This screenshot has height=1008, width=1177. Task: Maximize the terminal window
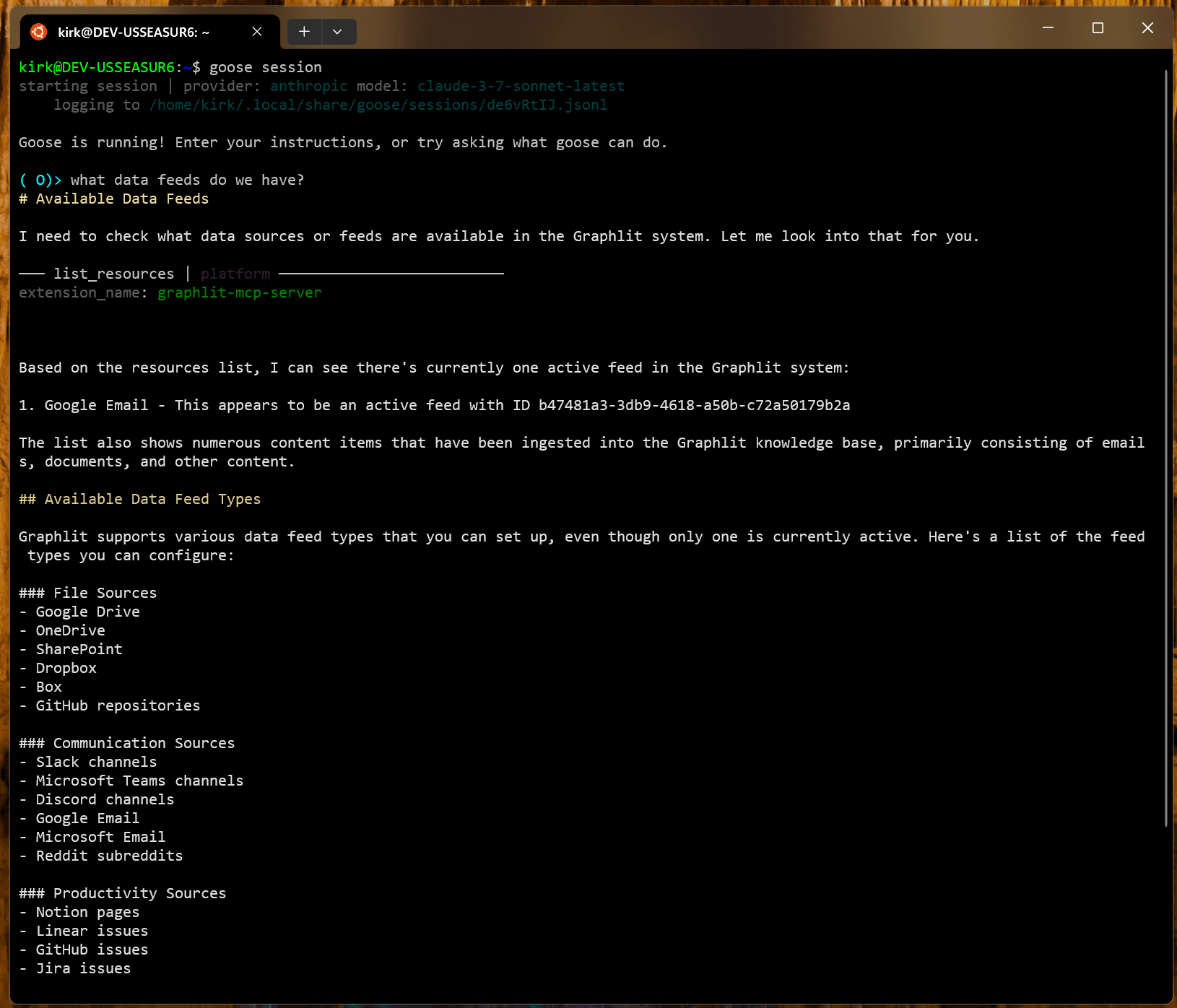pyautogui.click(x=1098, y=28)
